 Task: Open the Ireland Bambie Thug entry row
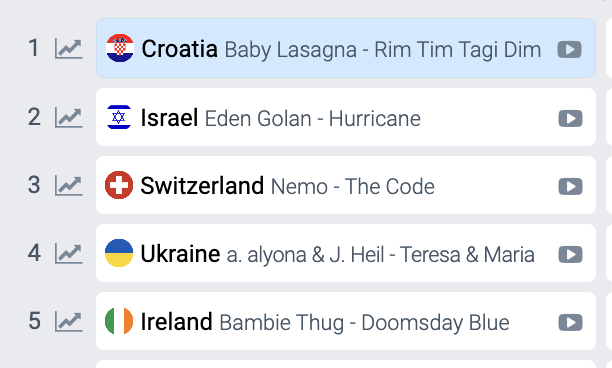(346, 321)
